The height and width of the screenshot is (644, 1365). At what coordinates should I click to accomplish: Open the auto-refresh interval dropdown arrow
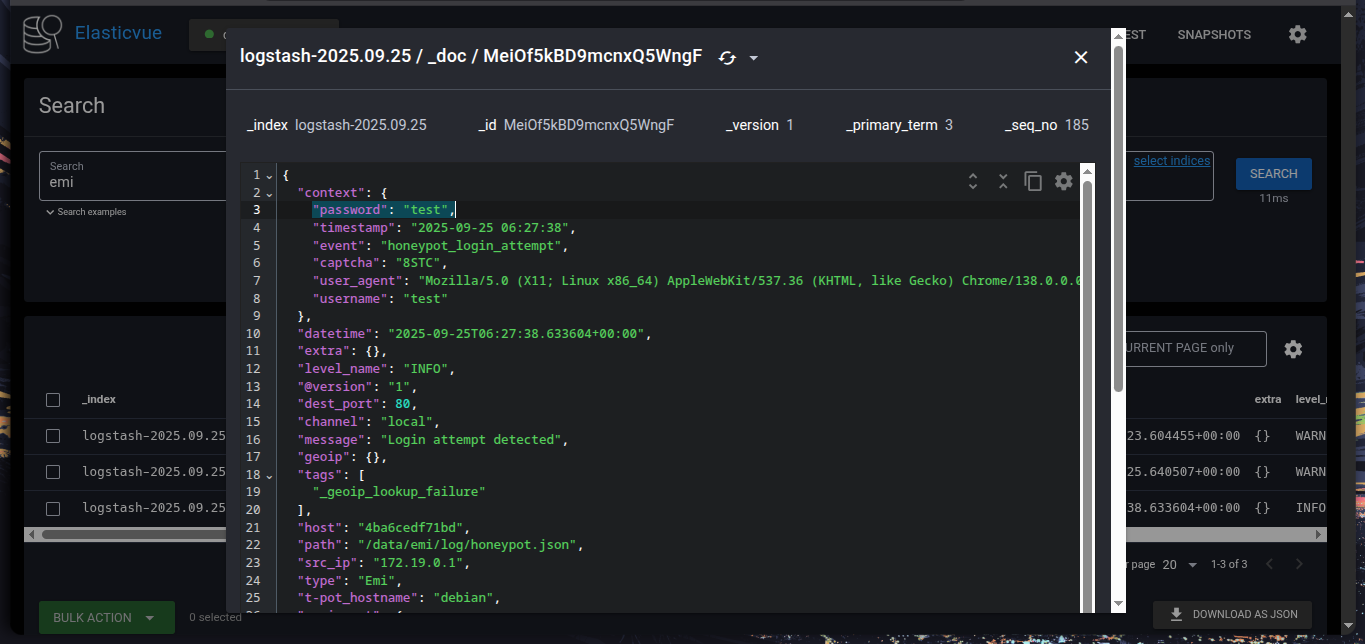754,58
